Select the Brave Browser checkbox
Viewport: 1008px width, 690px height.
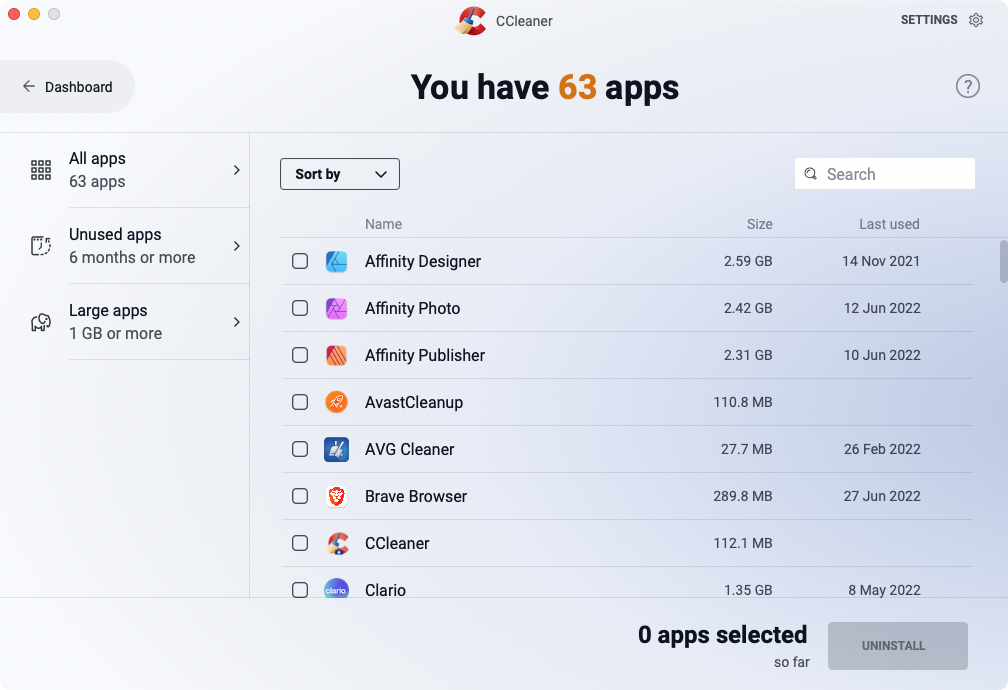[x=300, y=496]
